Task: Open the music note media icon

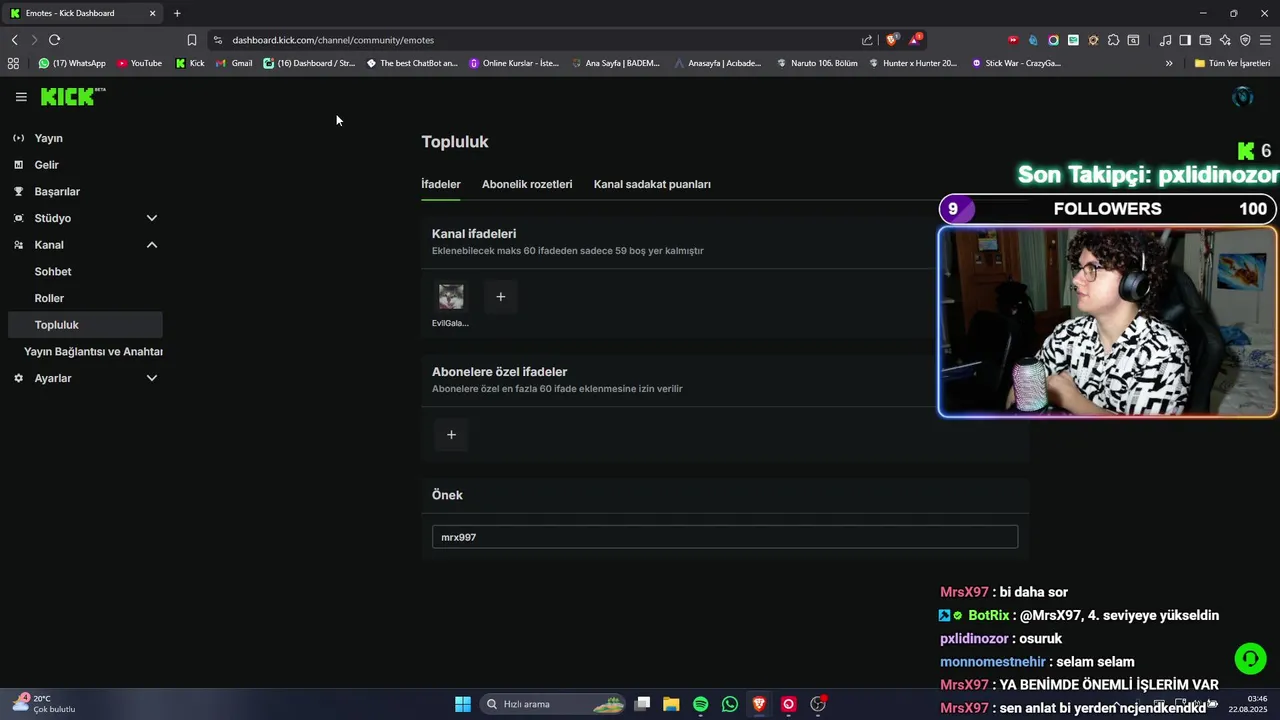Action: 1165,40
